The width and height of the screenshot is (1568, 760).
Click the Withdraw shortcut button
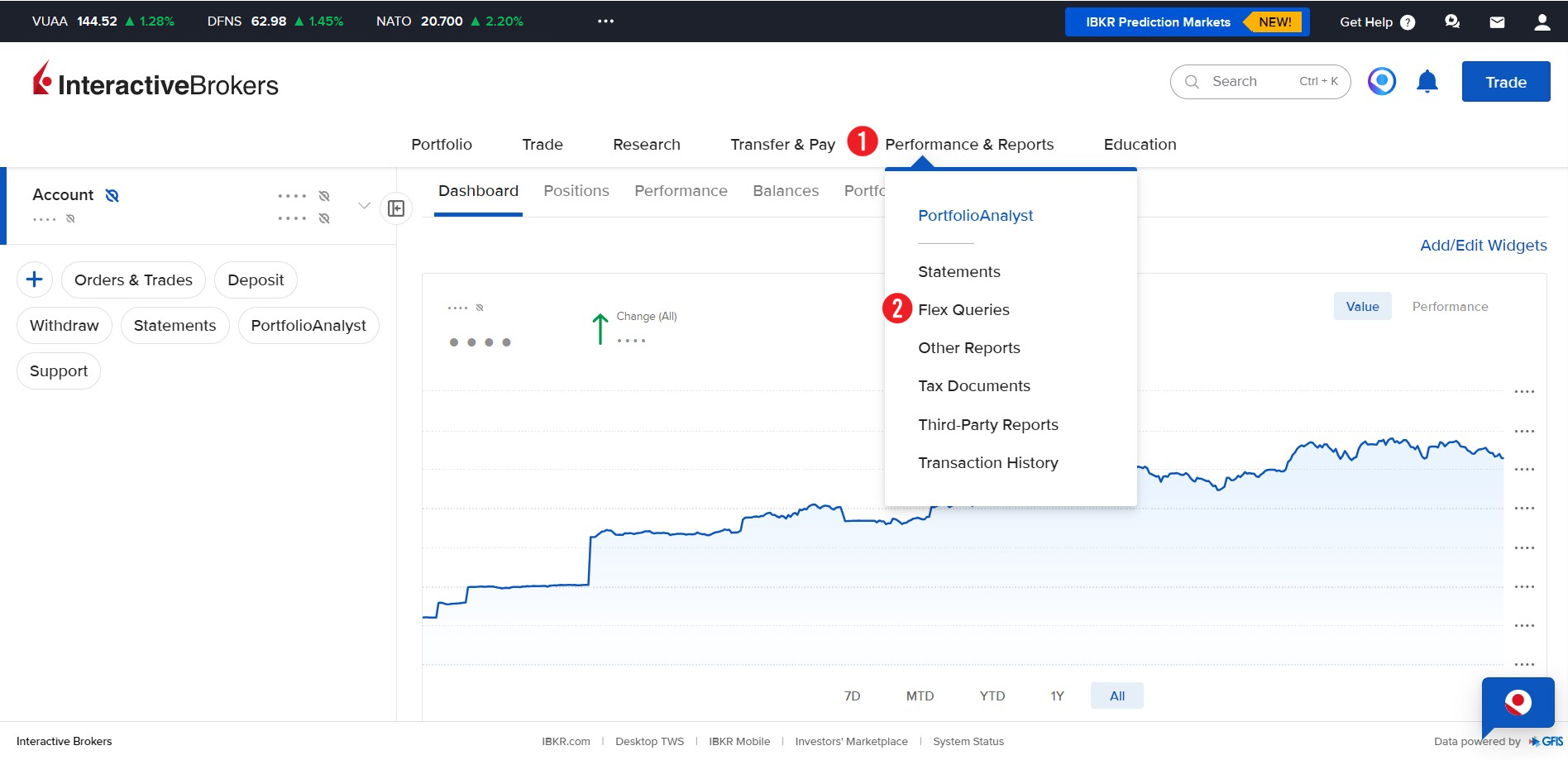(65, 326)
